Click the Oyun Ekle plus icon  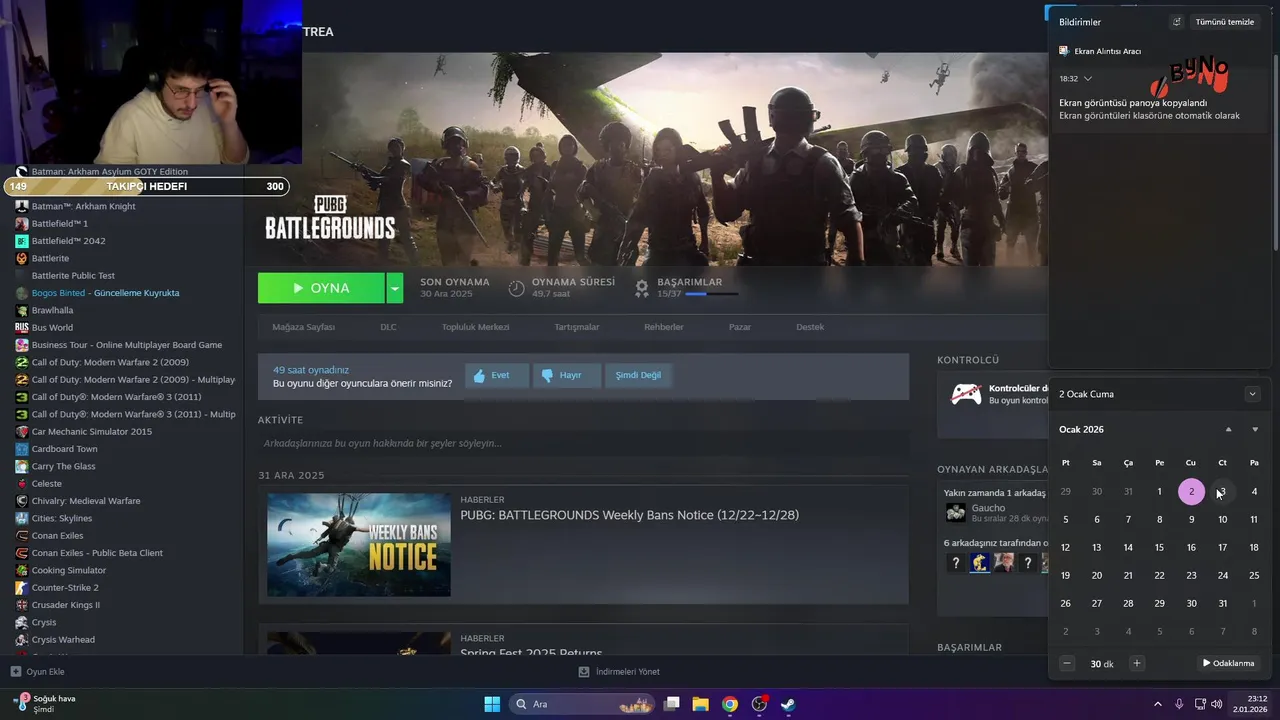coord(15,672)
